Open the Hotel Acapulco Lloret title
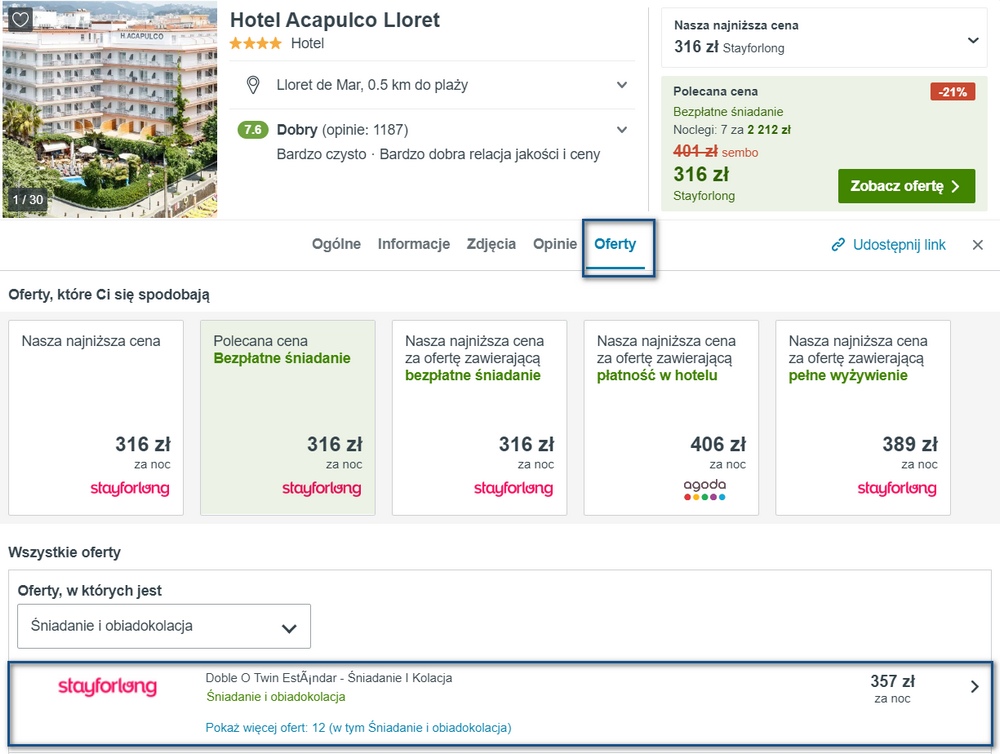The height and width of the screenshot is (754, 1000). (x=335, y=20)
